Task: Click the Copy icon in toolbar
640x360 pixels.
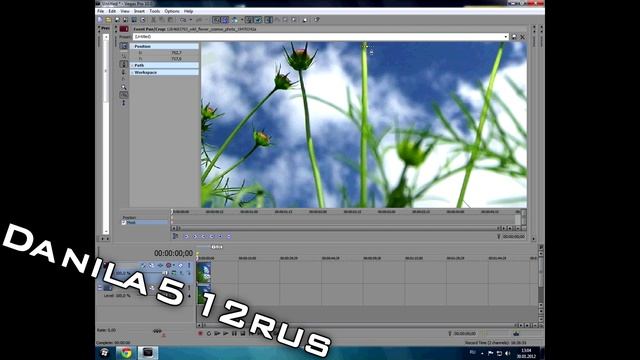Action: (162, 20)
